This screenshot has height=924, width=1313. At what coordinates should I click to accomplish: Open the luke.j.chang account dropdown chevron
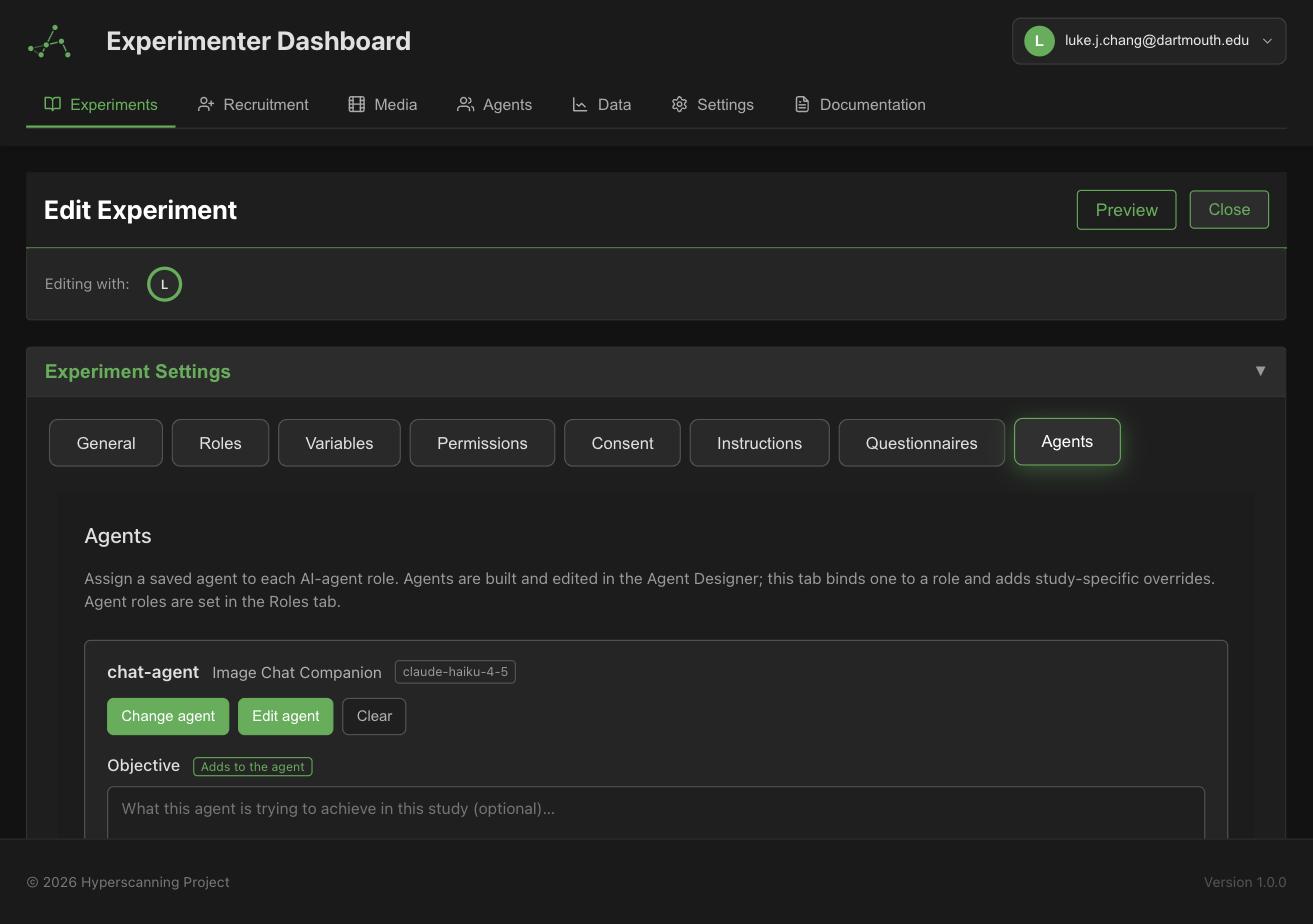pyautogui.click(x=1267, y=41)
